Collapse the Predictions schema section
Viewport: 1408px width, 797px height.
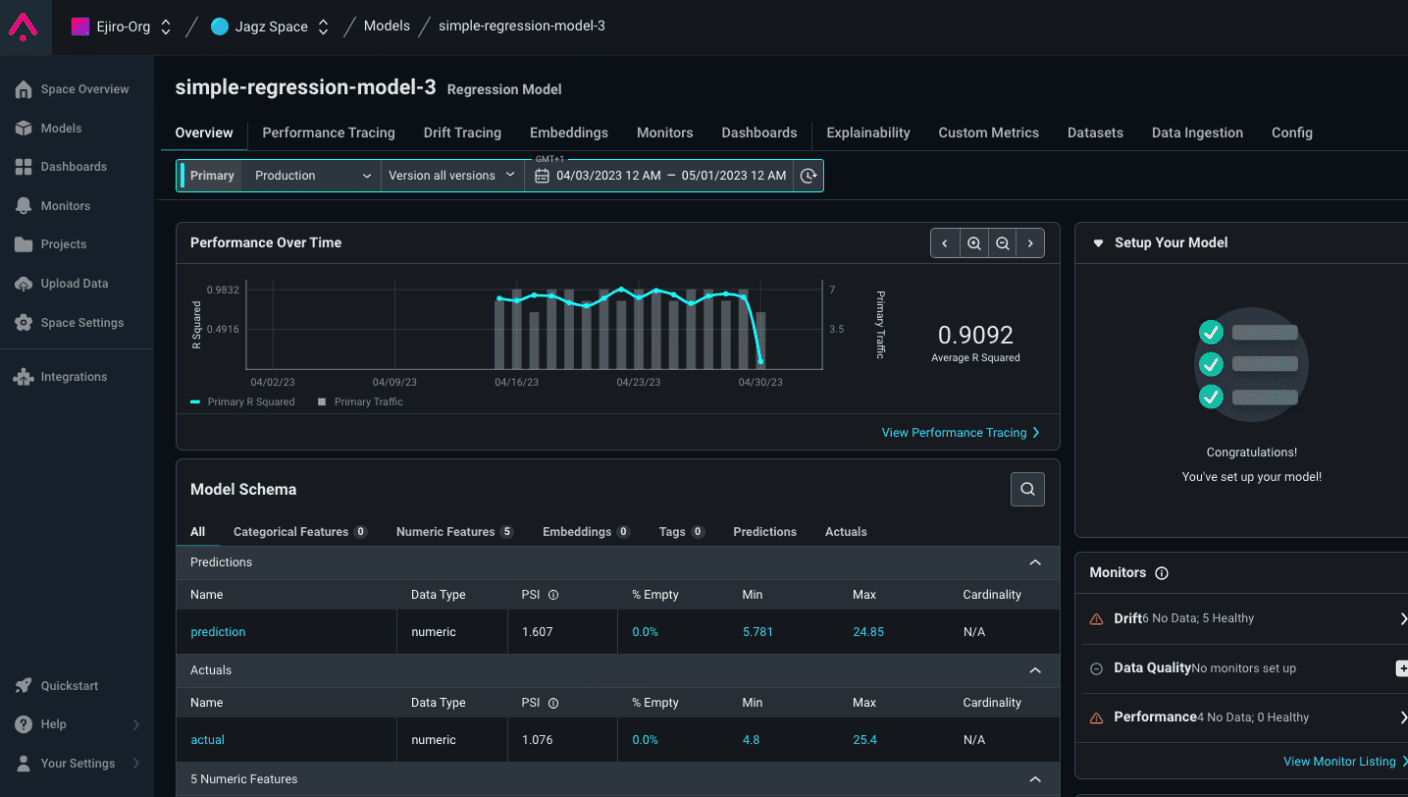pos(1035,563)
